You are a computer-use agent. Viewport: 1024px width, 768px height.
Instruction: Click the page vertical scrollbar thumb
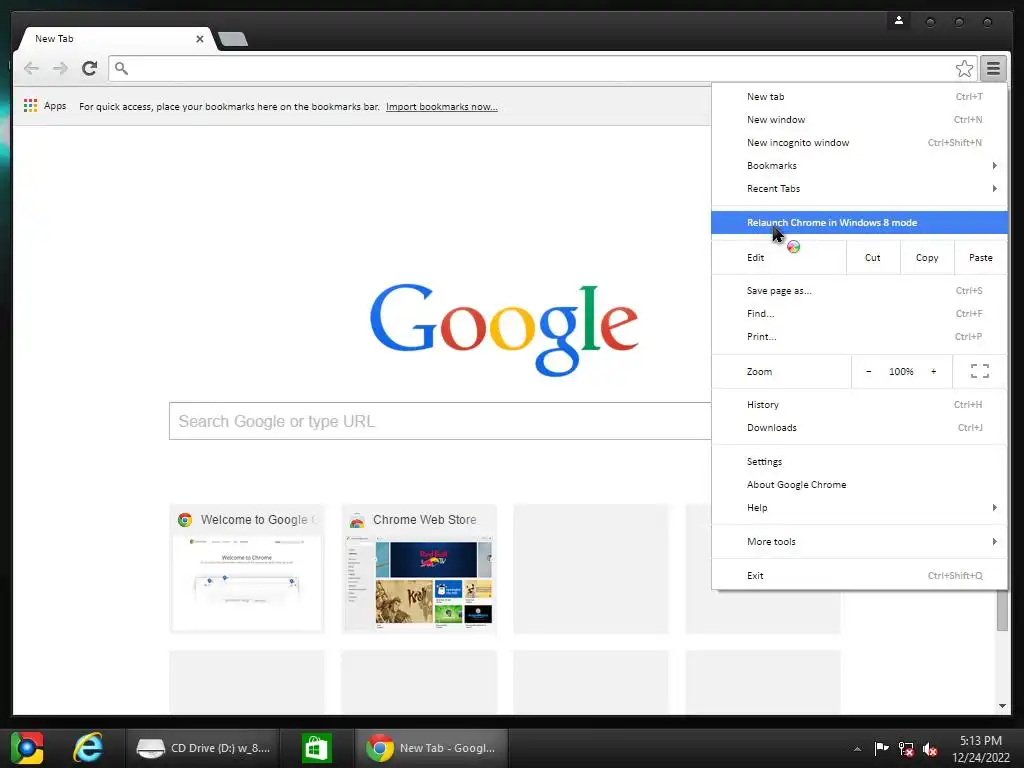pyautogui.click(x=1002, y=610)
